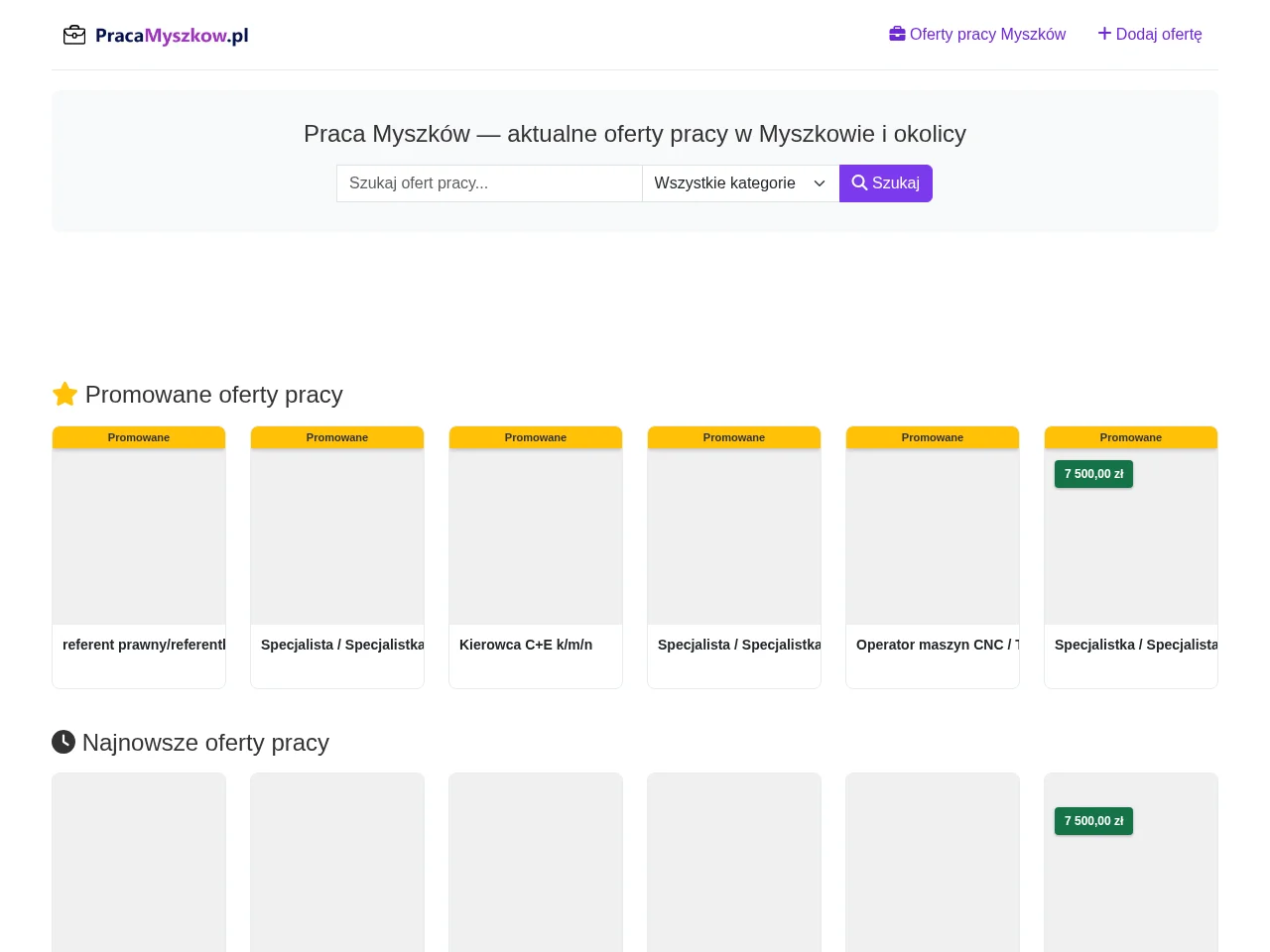This screenshot has height=952, width=1270.
Task: Click 7 500,00 zł badge in promoted offers
Action: (x=1093, y=474)
